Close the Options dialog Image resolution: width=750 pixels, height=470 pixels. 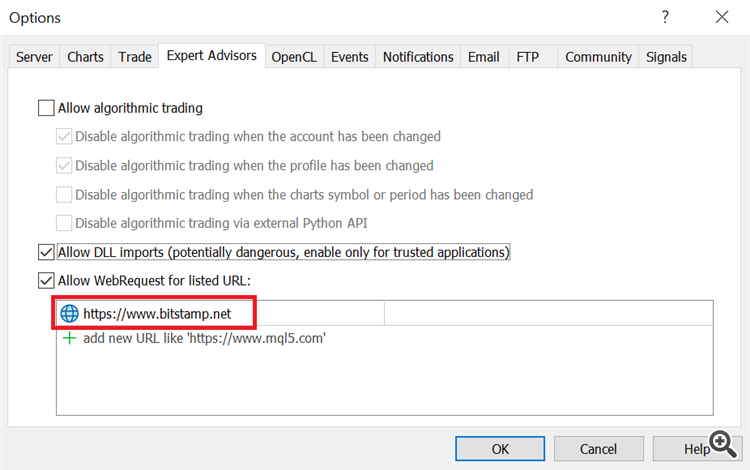coord(722,17)
